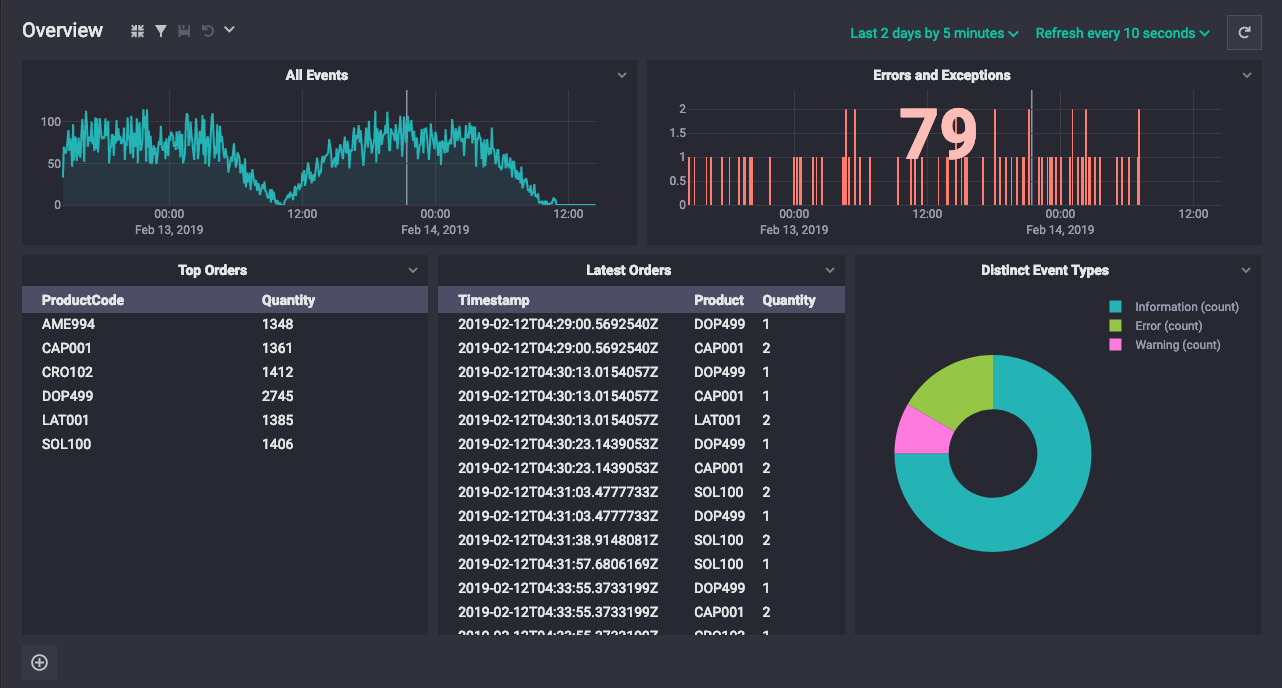The width and height of the screenshot is (1282, 688).
Task: Click SOL100 in the 04:31:57 order row
Action: [719, 564]
